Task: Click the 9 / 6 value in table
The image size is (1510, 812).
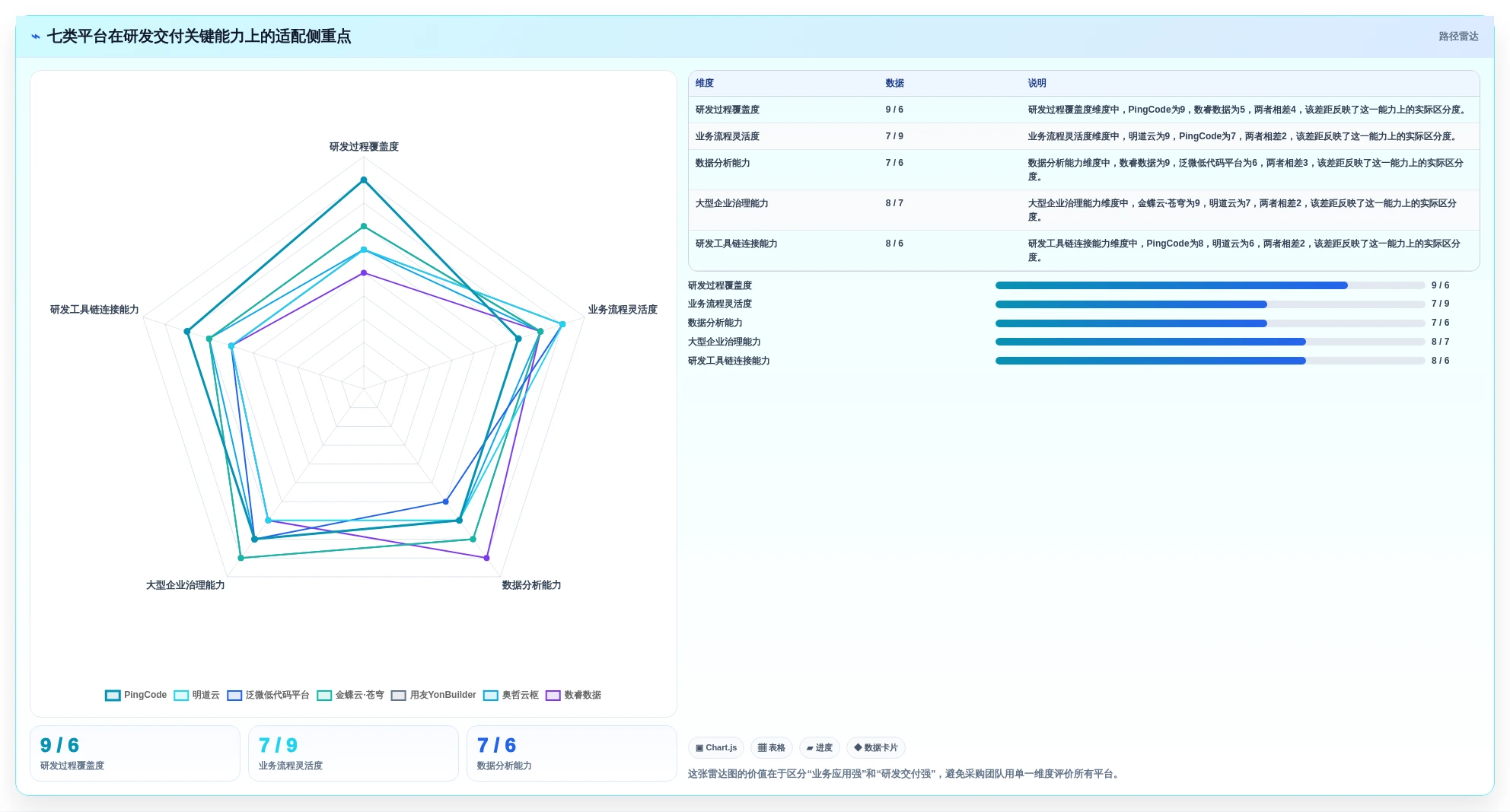Action: point(894,110)
